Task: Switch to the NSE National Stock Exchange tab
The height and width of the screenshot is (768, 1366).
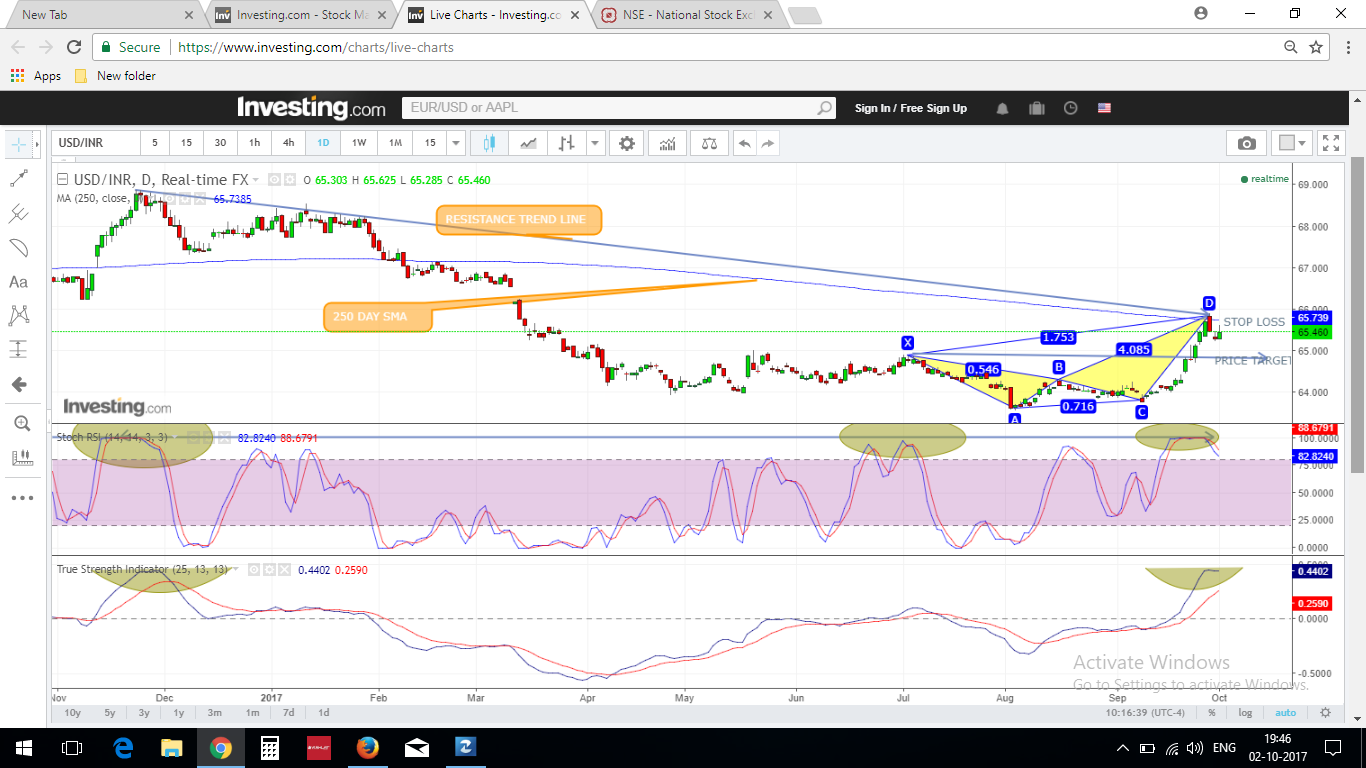Action: point(686,15)
